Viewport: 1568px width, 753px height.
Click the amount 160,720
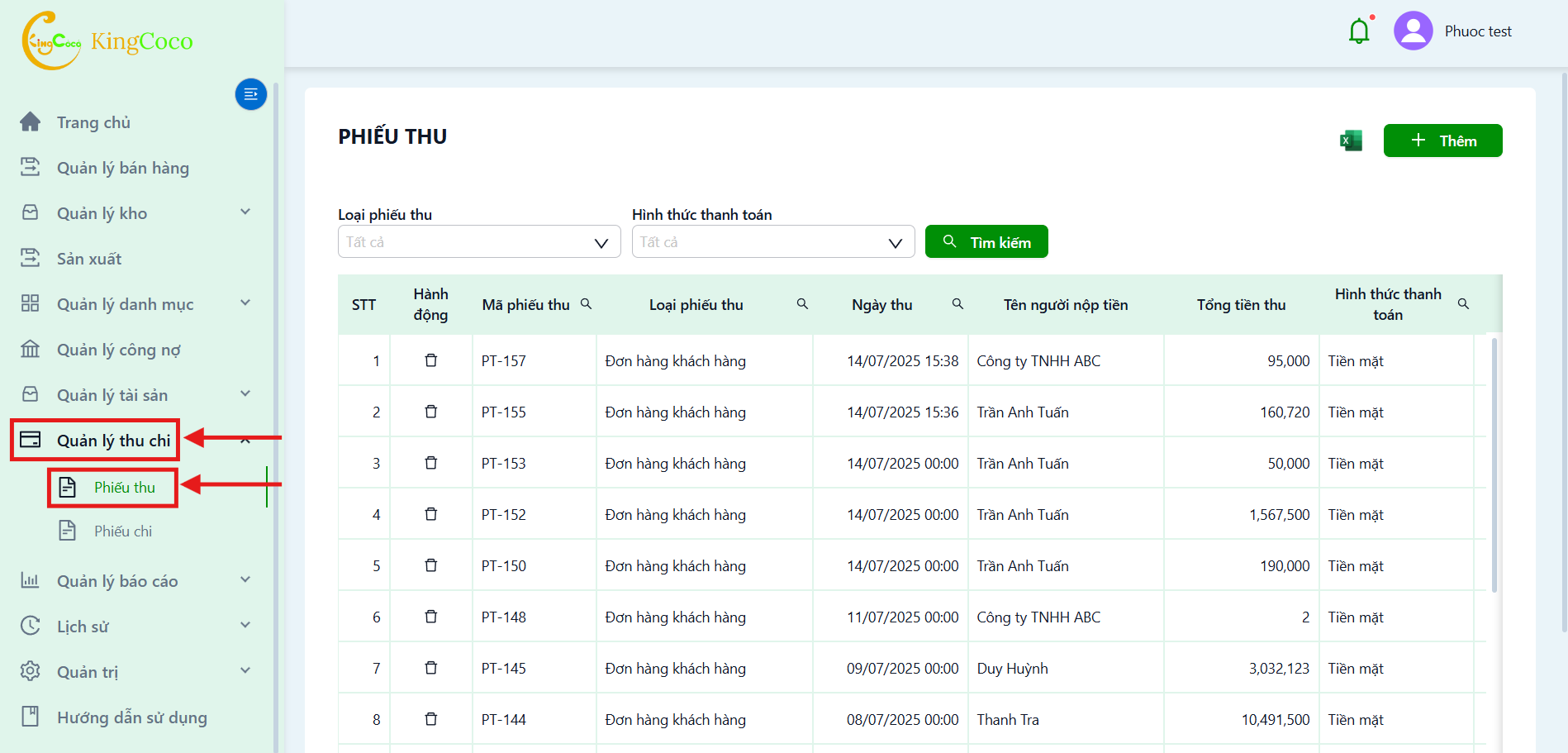point(1285,412)
